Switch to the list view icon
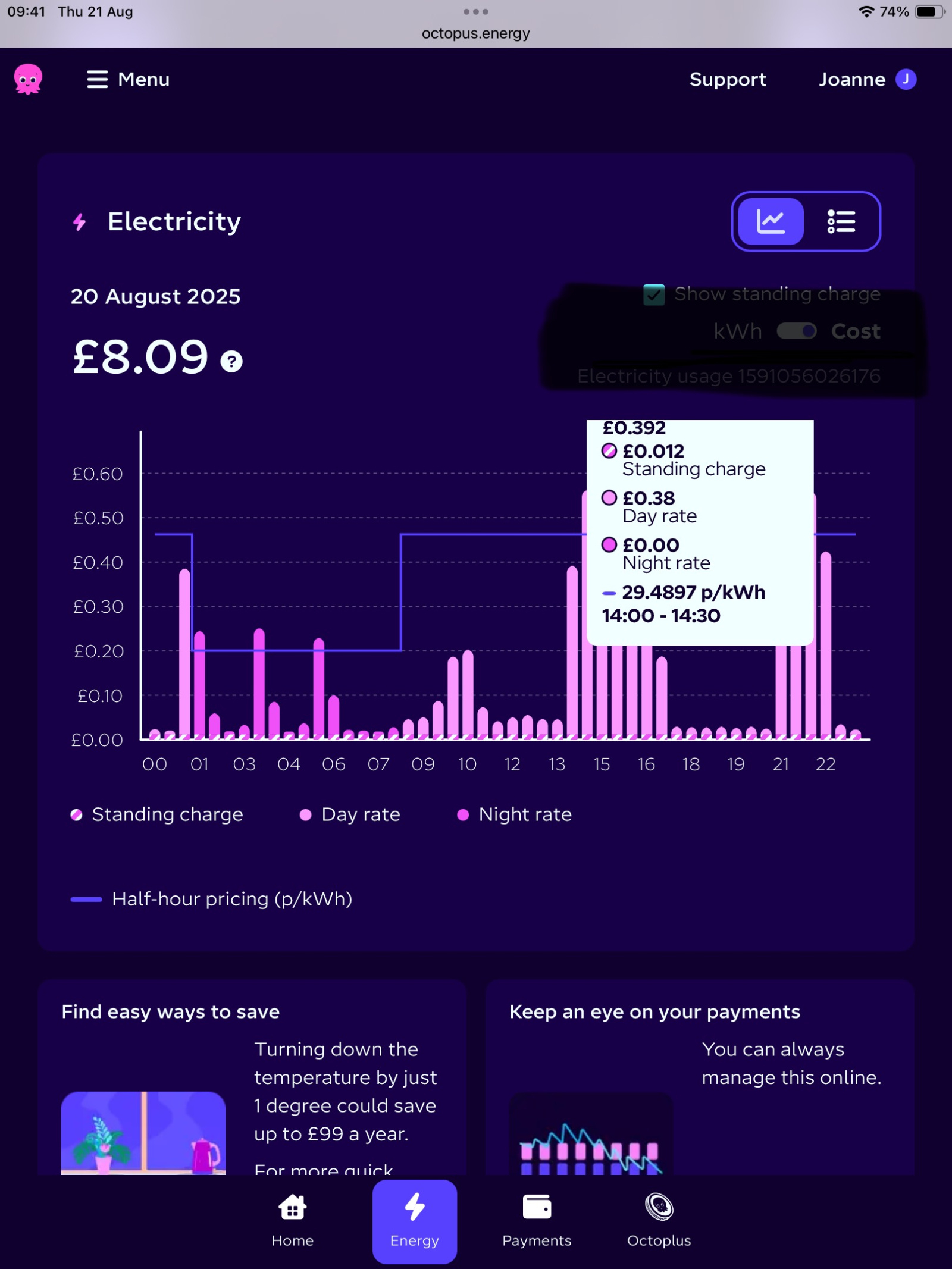 click(x=841, y=221)
